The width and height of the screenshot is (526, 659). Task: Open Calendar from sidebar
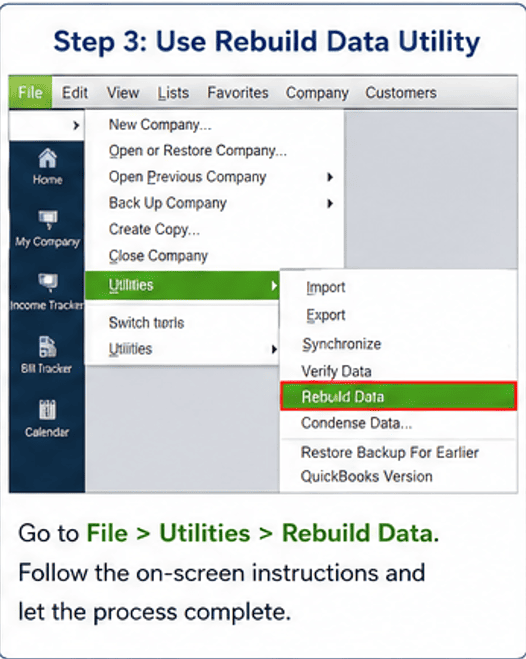[47, 418]
